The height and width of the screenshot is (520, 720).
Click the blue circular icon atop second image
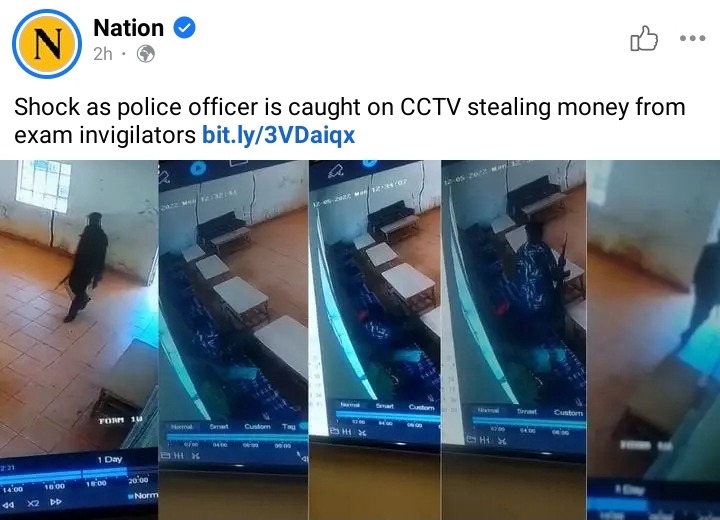(198, 168)
